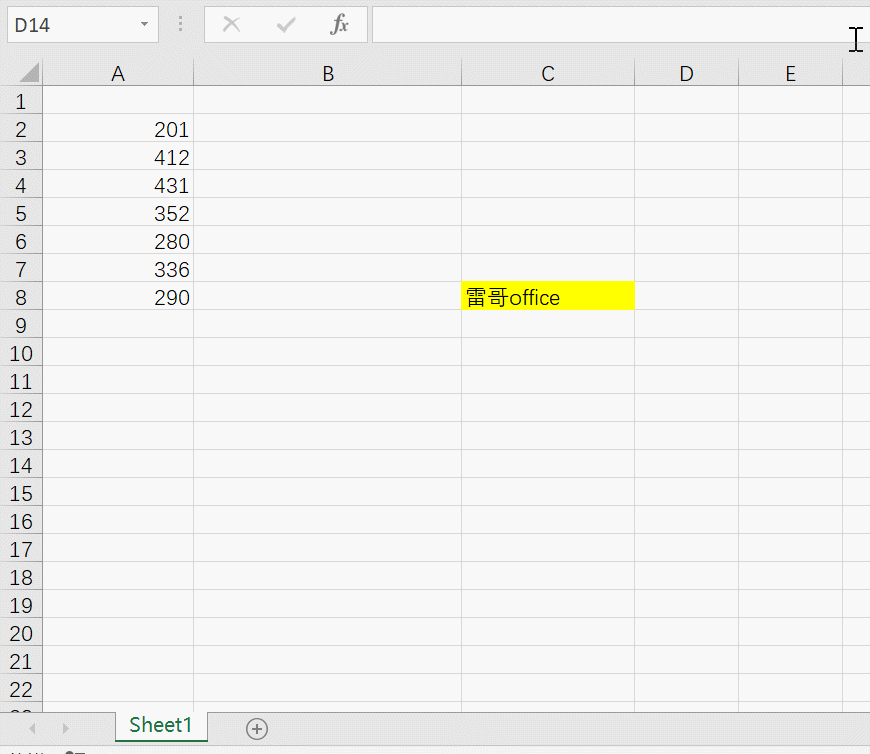Select column A header
This screenshot has width=870, height=754.
click(118, 73)
